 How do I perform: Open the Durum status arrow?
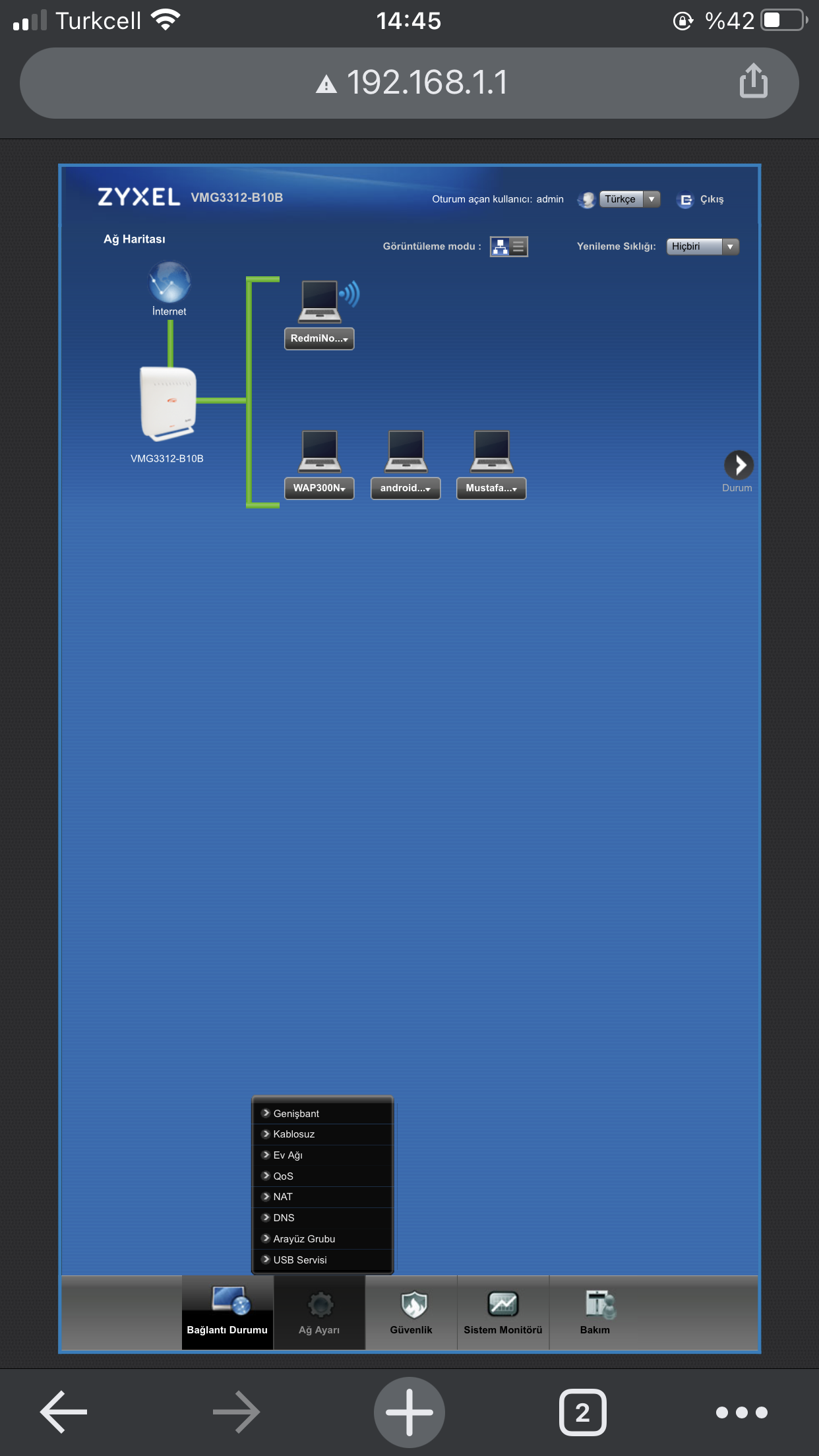tap(739, 466)
